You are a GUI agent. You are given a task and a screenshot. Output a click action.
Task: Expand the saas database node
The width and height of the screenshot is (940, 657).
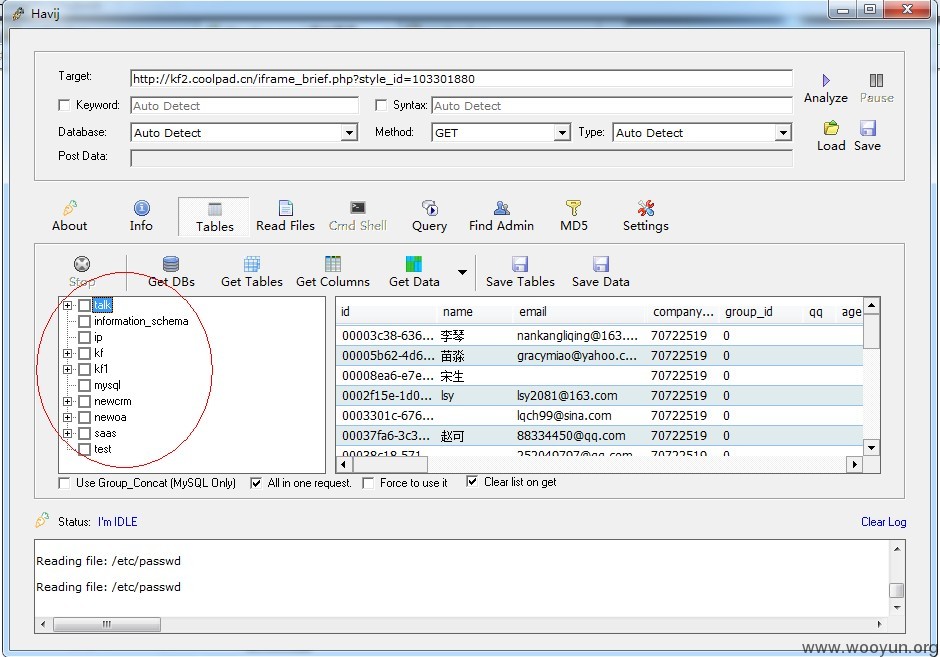[68, 433]
